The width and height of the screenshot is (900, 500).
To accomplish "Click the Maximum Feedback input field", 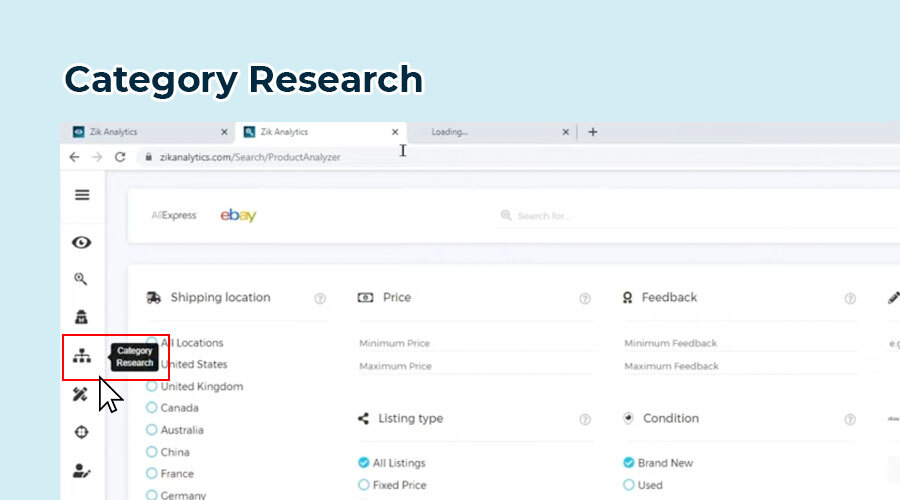I will click(x=735, y=366).
